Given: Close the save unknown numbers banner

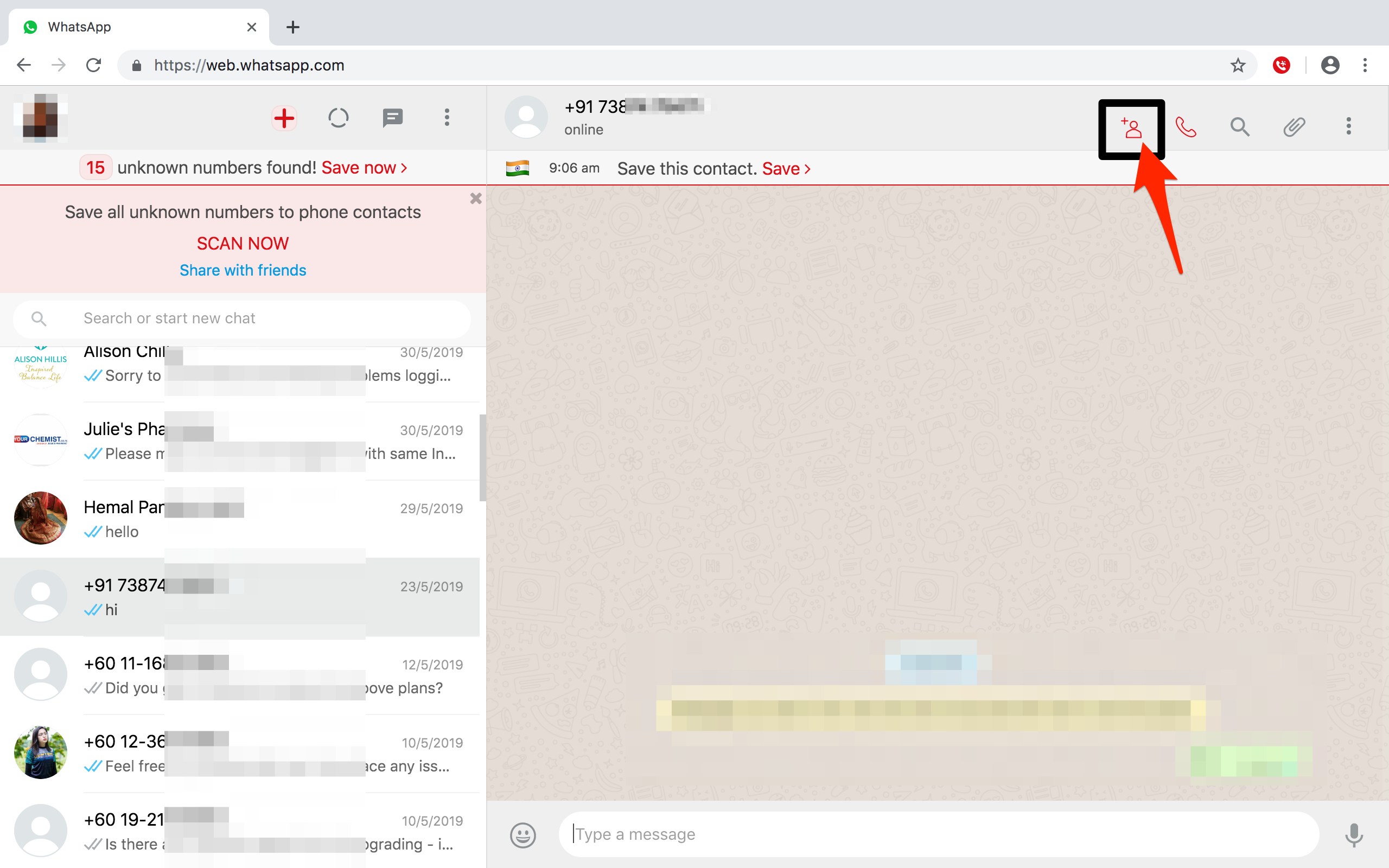Looking at the screenshot, I should pos(475,199).
